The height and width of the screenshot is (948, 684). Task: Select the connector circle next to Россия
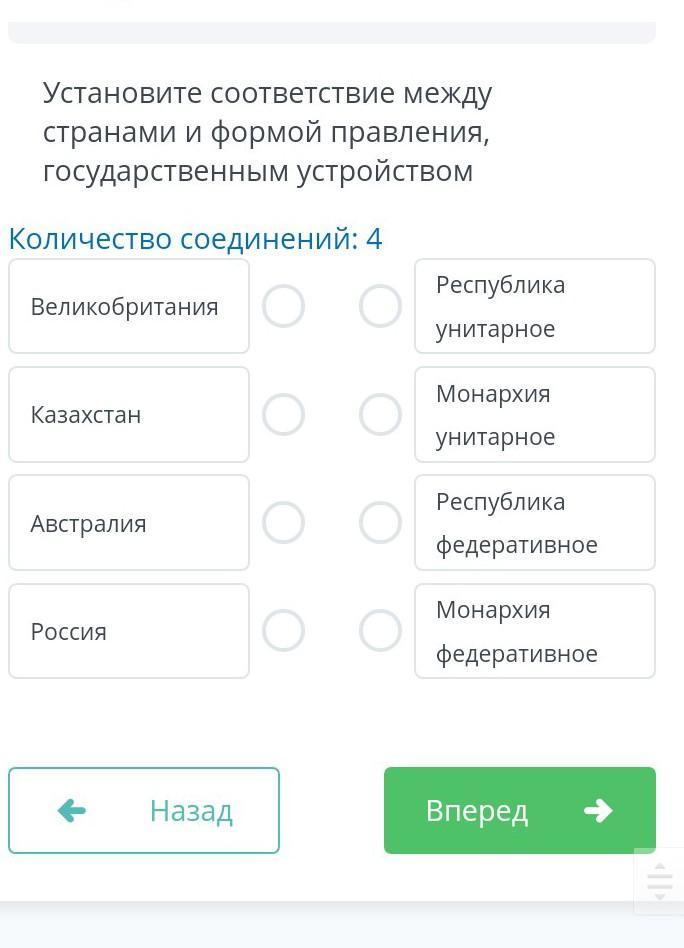coord(283,631)
